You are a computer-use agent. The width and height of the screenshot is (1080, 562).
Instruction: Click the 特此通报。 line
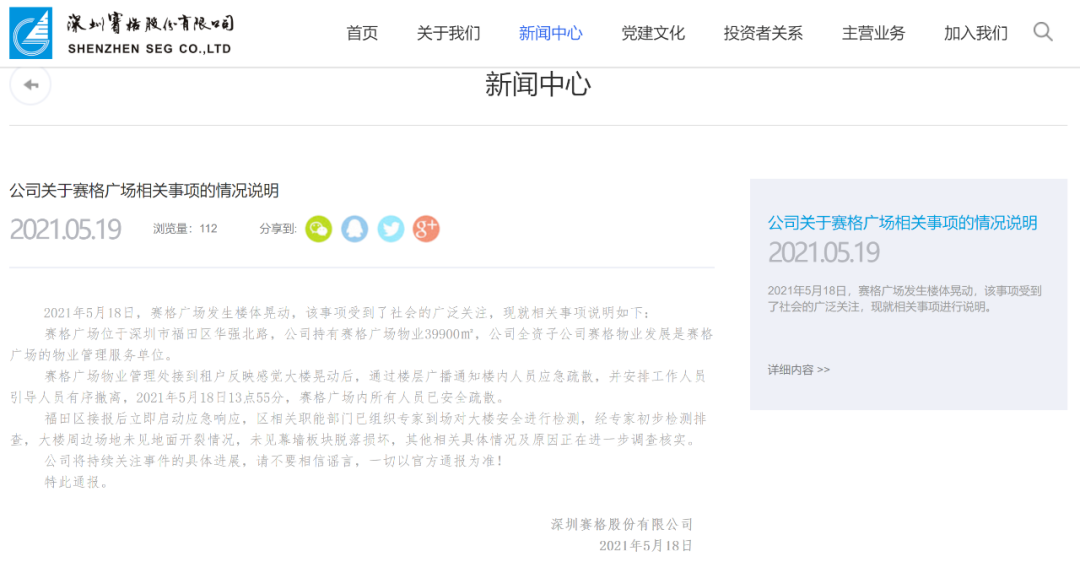coord(77,482)
